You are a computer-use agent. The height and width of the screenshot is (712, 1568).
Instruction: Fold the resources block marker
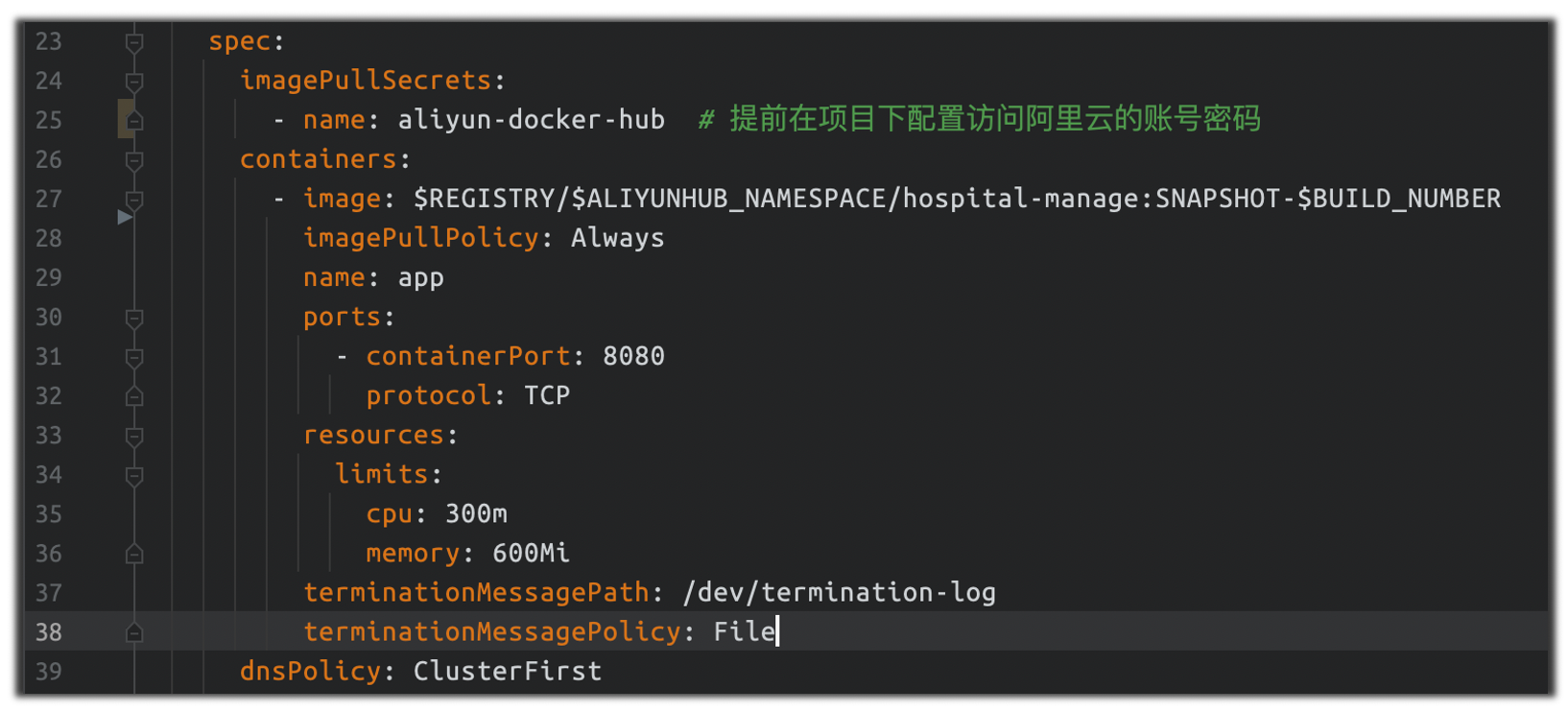point(134,437)
